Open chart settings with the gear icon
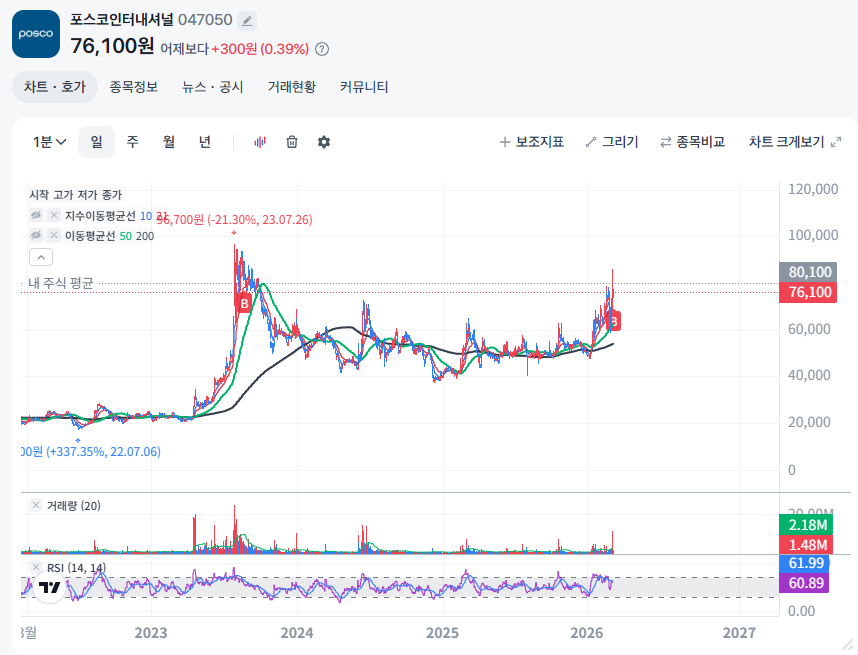 pos(324,142)
